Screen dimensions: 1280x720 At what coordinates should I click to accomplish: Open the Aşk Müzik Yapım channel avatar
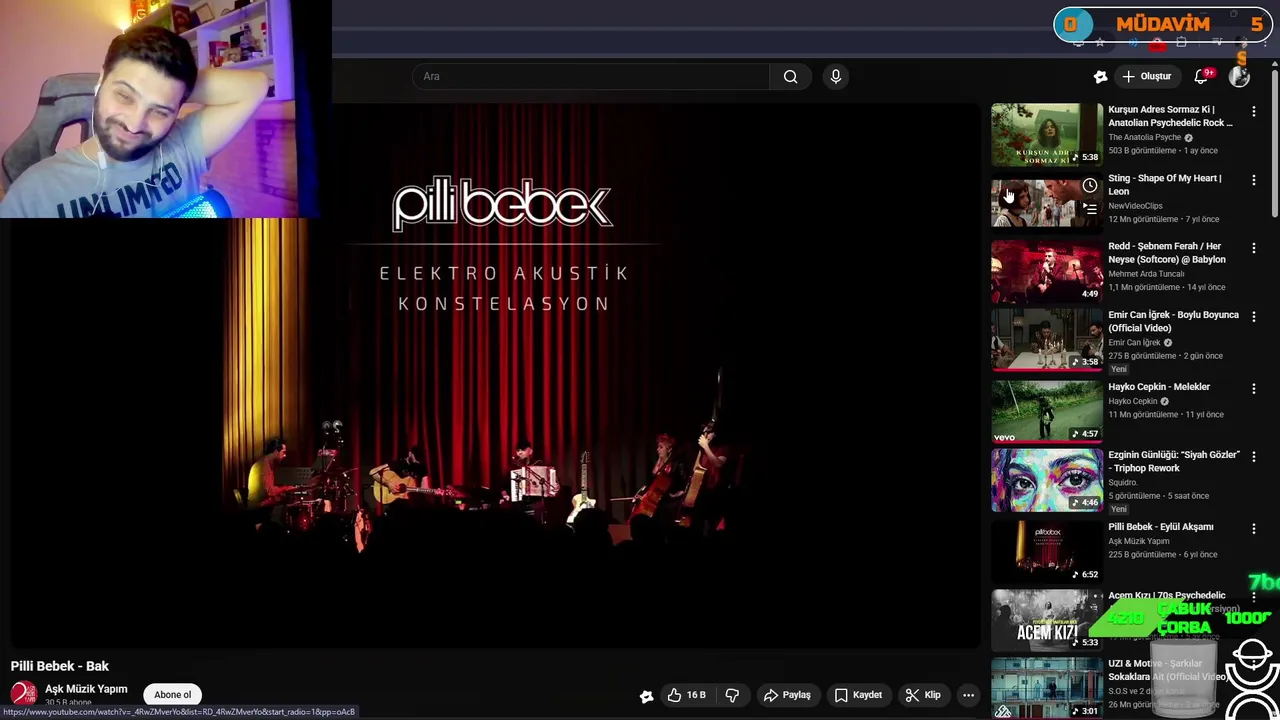click(24, 694)
